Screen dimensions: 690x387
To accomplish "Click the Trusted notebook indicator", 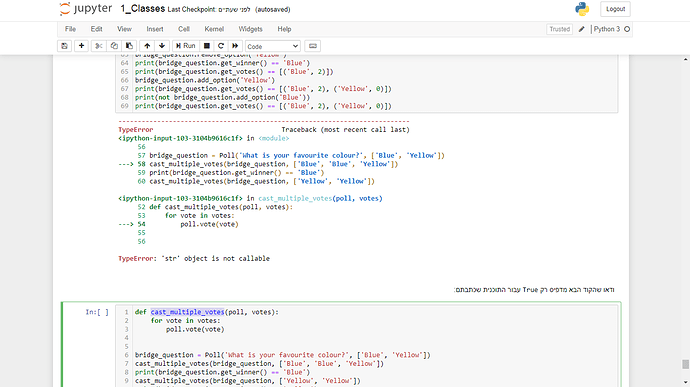I will (x=559, y=29).
